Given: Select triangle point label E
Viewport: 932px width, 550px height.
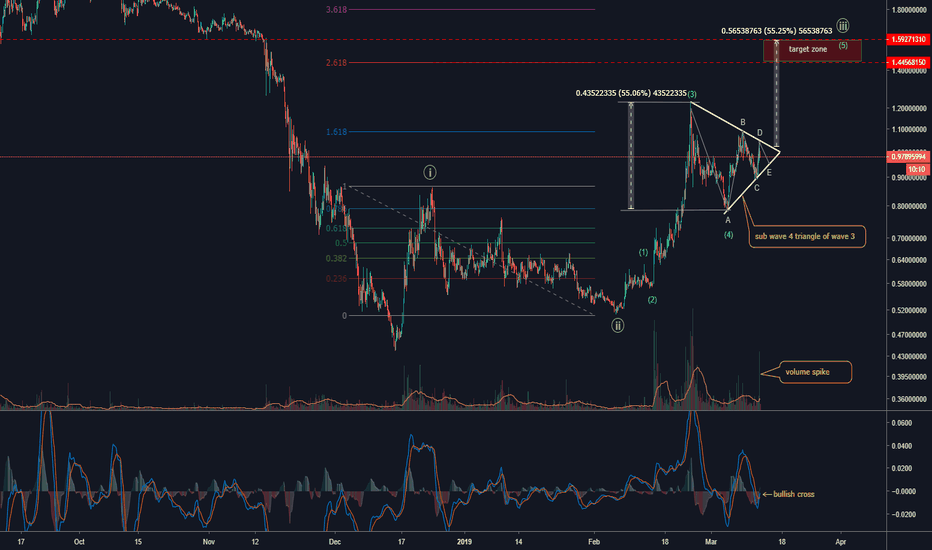Looking at the screenshot, I should coord(769,172).
